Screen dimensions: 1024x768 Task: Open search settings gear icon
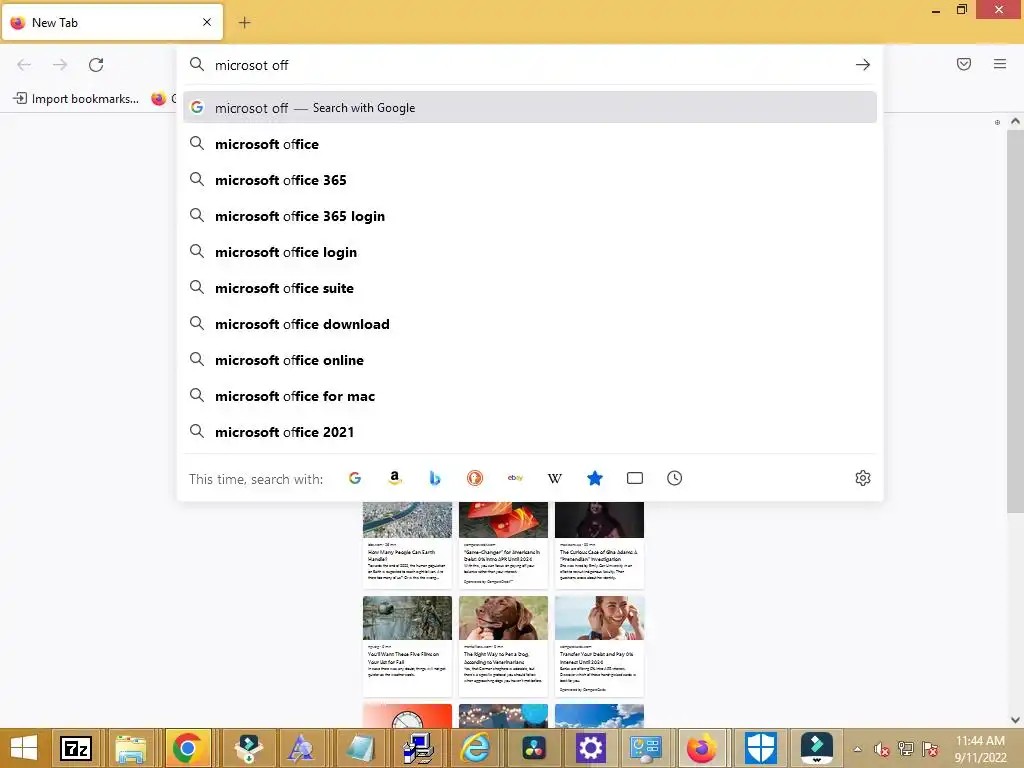(x=863, y=478)
